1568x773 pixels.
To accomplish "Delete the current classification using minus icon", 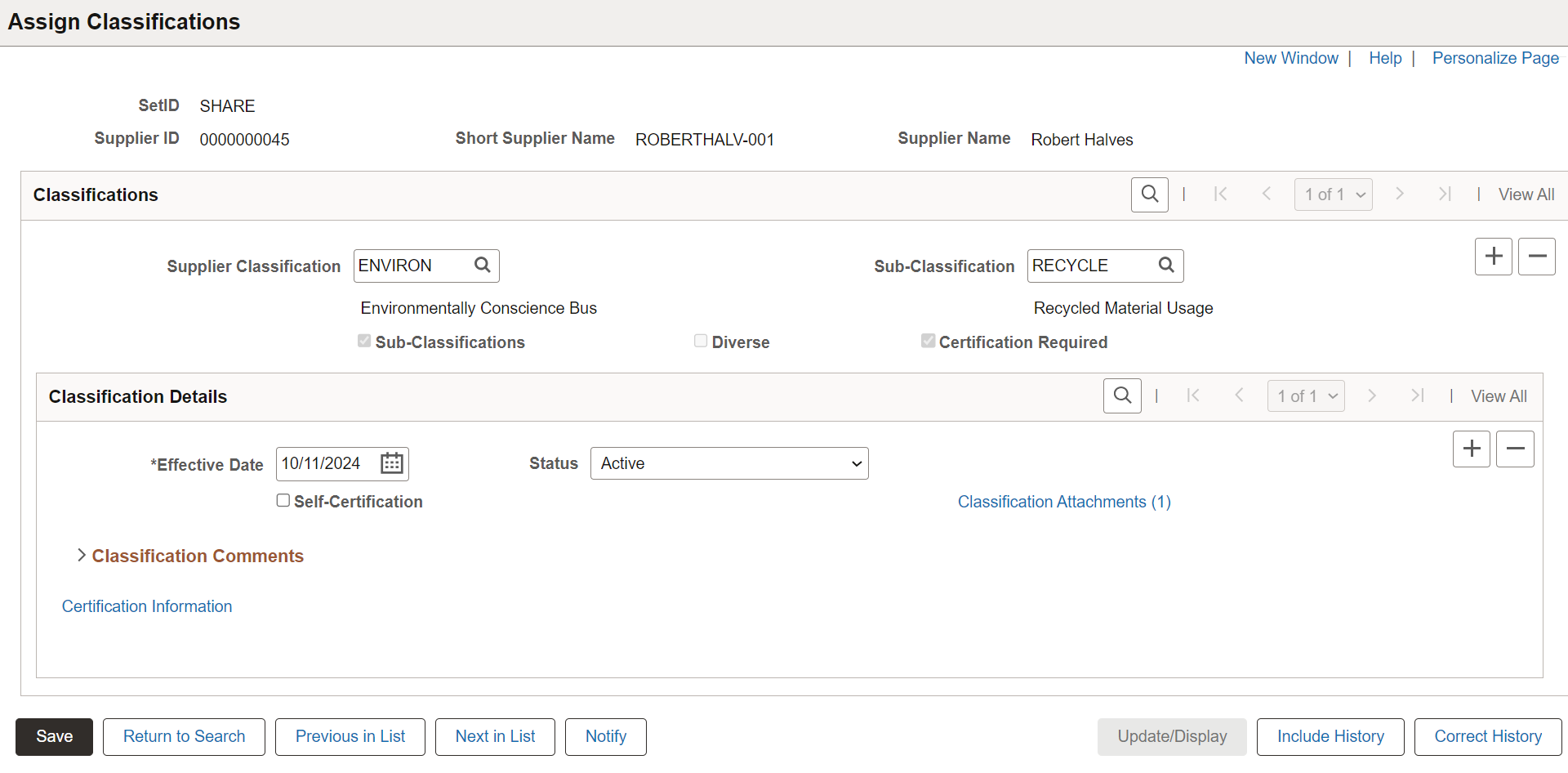I will pyautogui.click(x=1537, y=257).
